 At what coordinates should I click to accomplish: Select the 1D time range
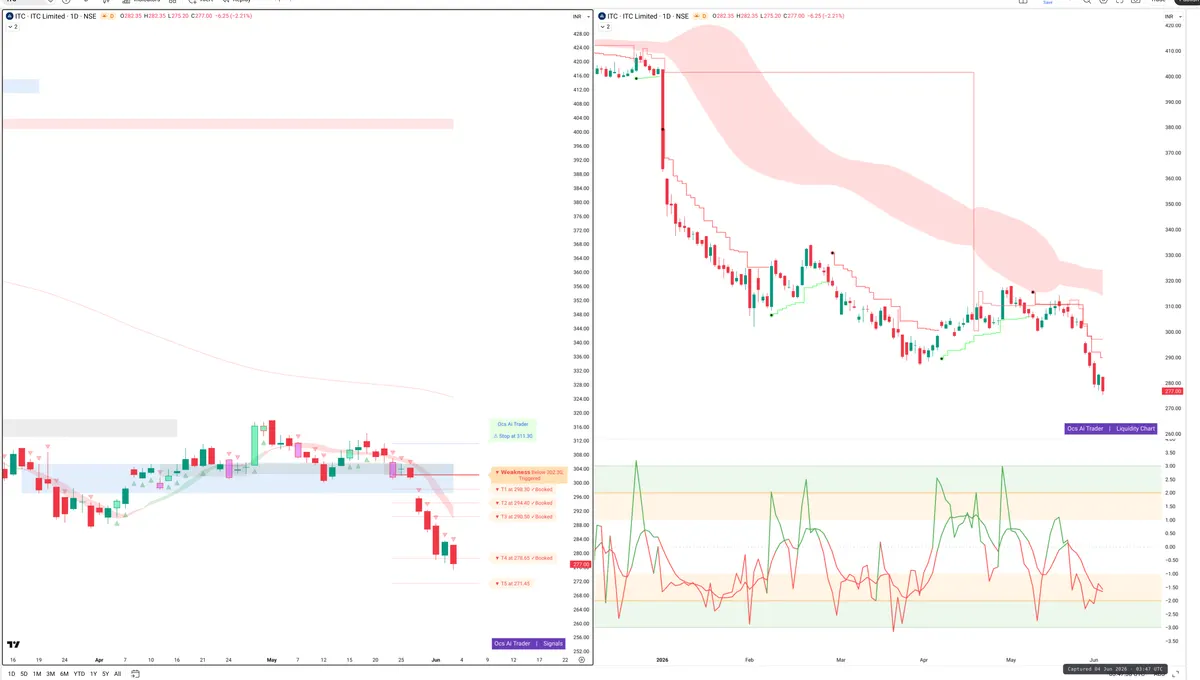pyautogui.click(x=12, y=674)
